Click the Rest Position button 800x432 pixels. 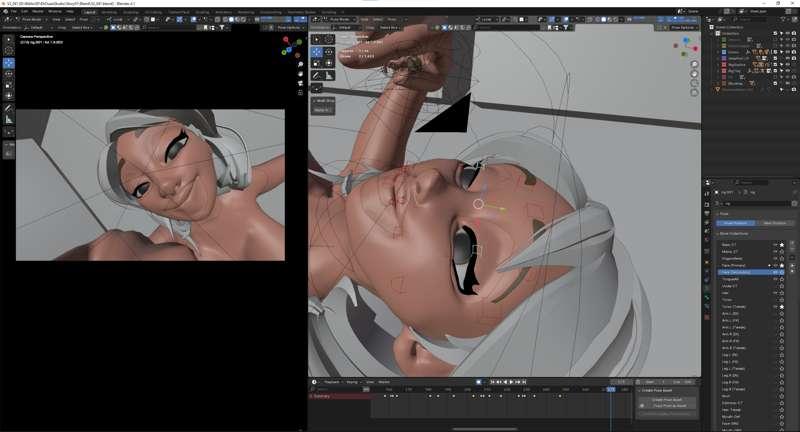tap(774, 223)
